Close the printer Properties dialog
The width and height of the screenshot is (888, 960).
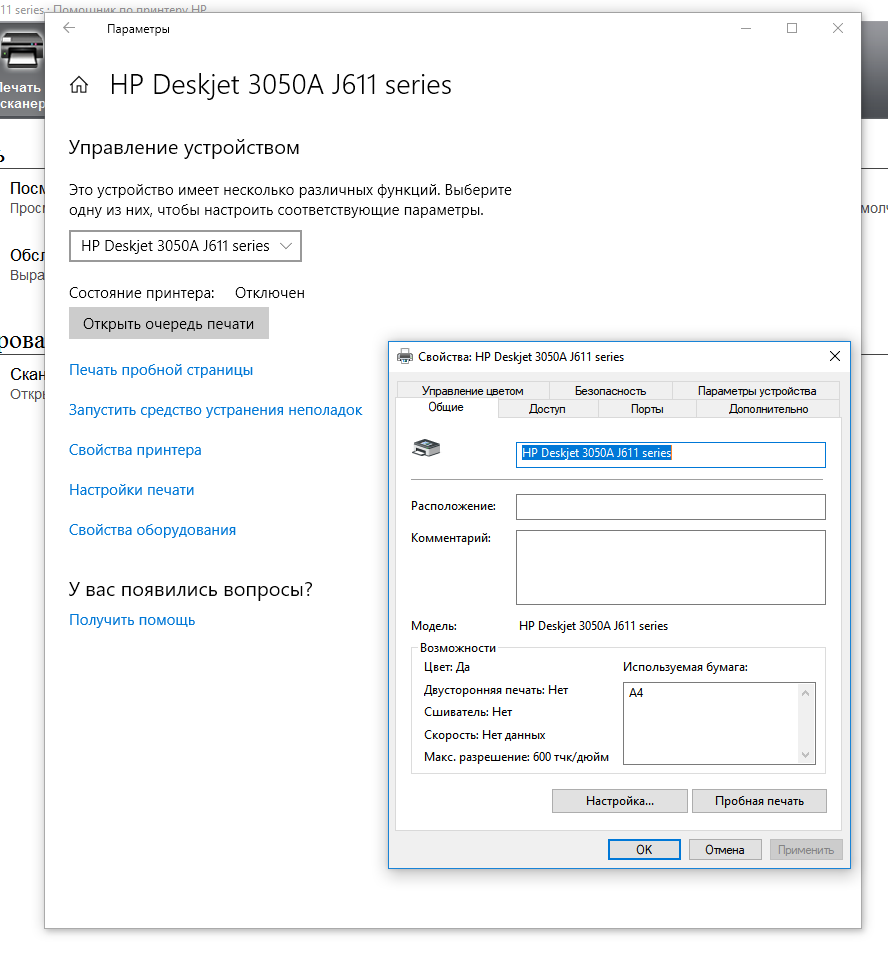tap(834, 356)
